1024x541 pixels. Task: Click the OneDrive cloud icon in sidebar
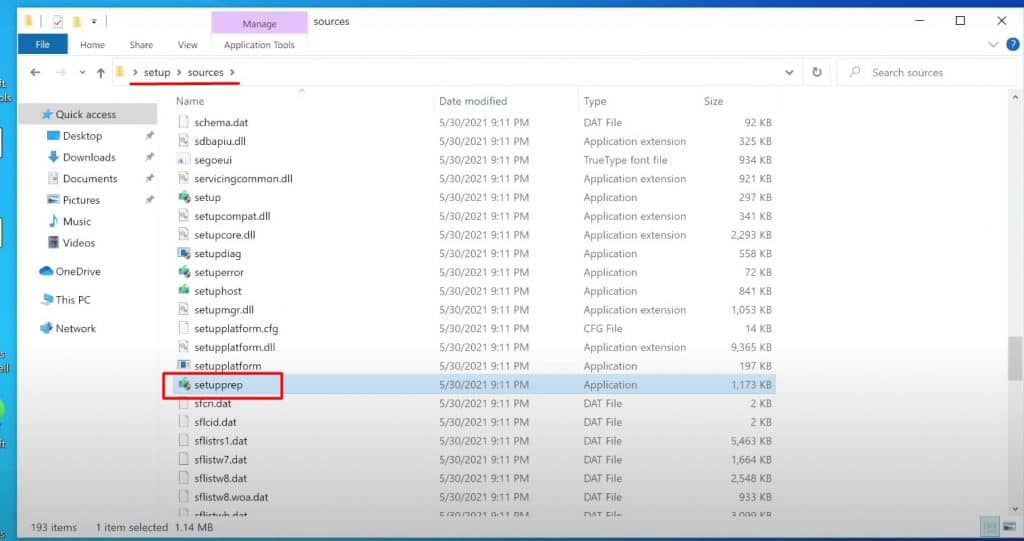point(46,271)
